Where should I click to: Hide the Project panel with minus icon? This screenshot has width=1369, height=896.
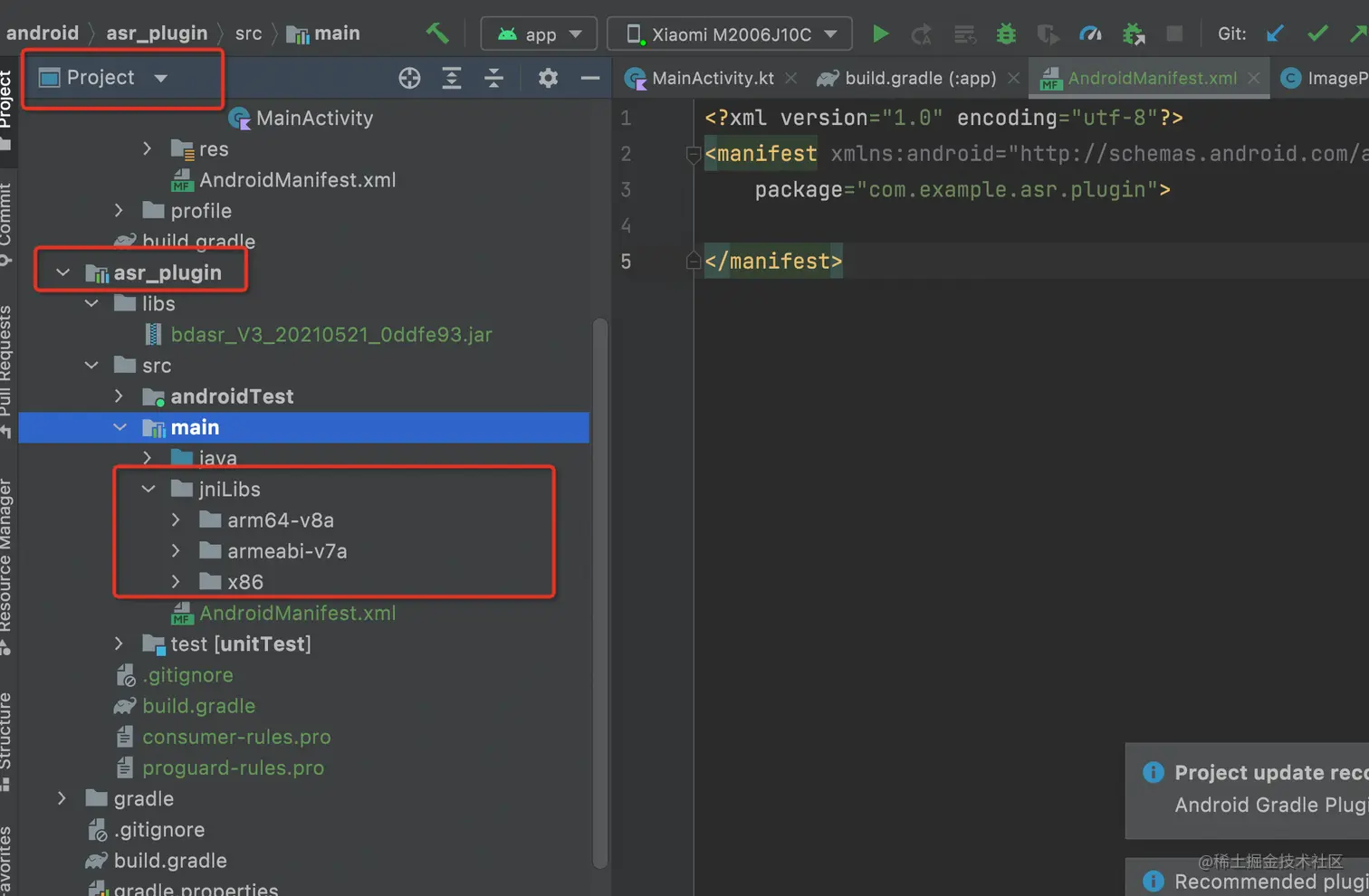point(589,78)
